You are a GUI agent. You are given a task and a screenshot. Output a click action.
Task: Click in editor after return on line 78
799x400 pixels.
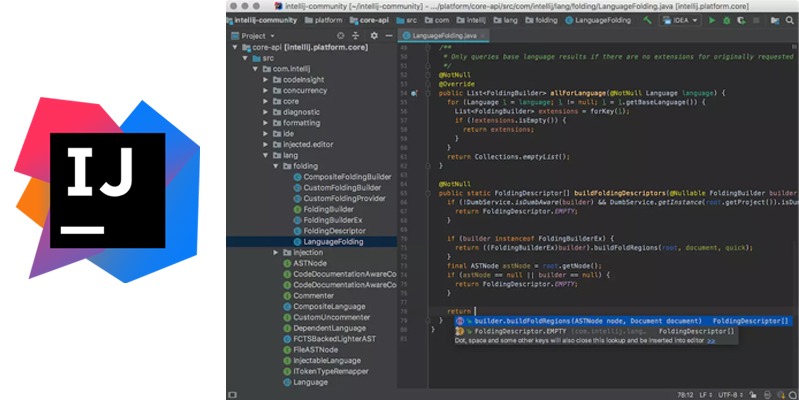pos(475,311)
